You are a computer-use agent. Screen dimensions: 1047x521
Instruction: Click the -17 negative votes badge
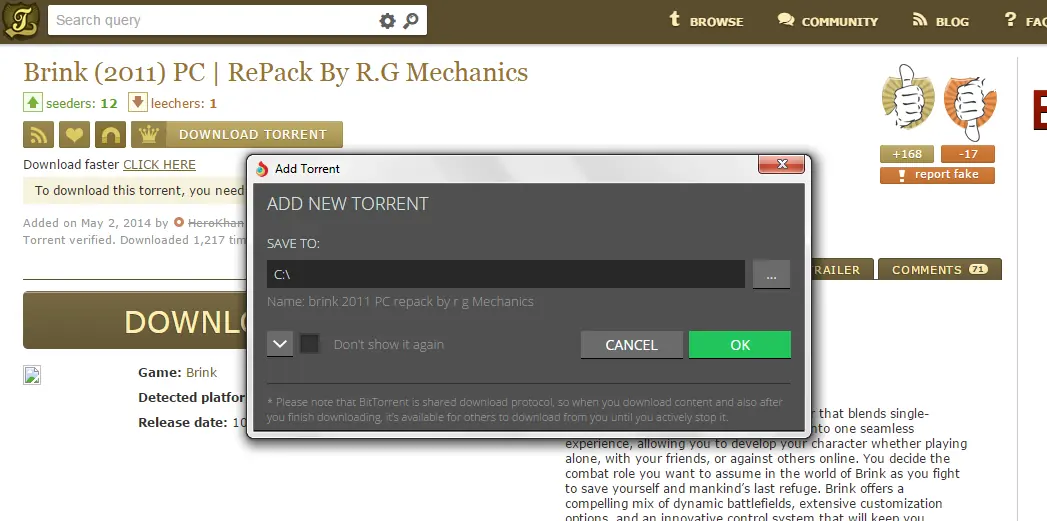(968, 154)
